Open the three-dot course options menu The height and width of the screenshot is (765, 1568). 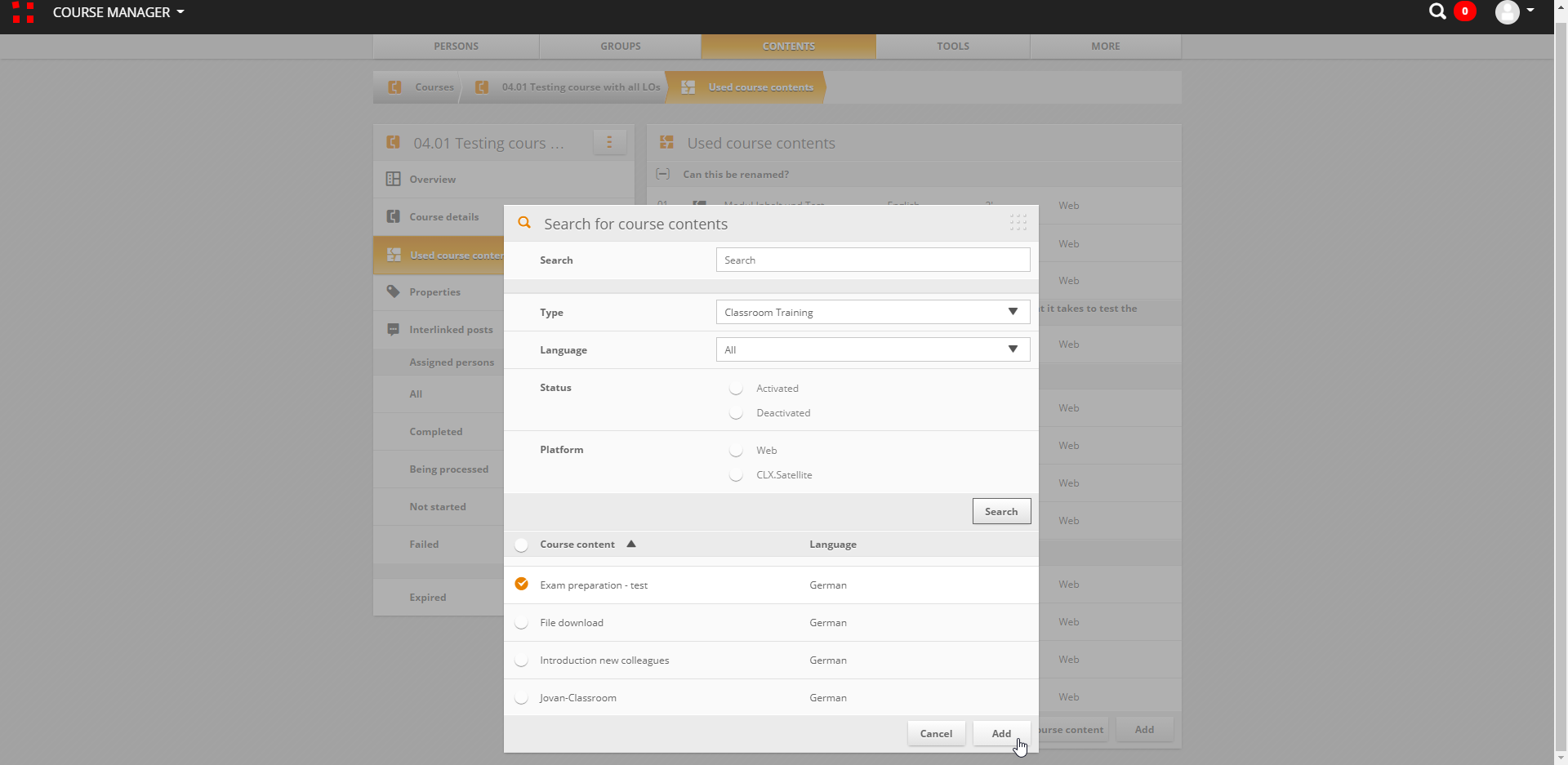(x=609, y=142)
